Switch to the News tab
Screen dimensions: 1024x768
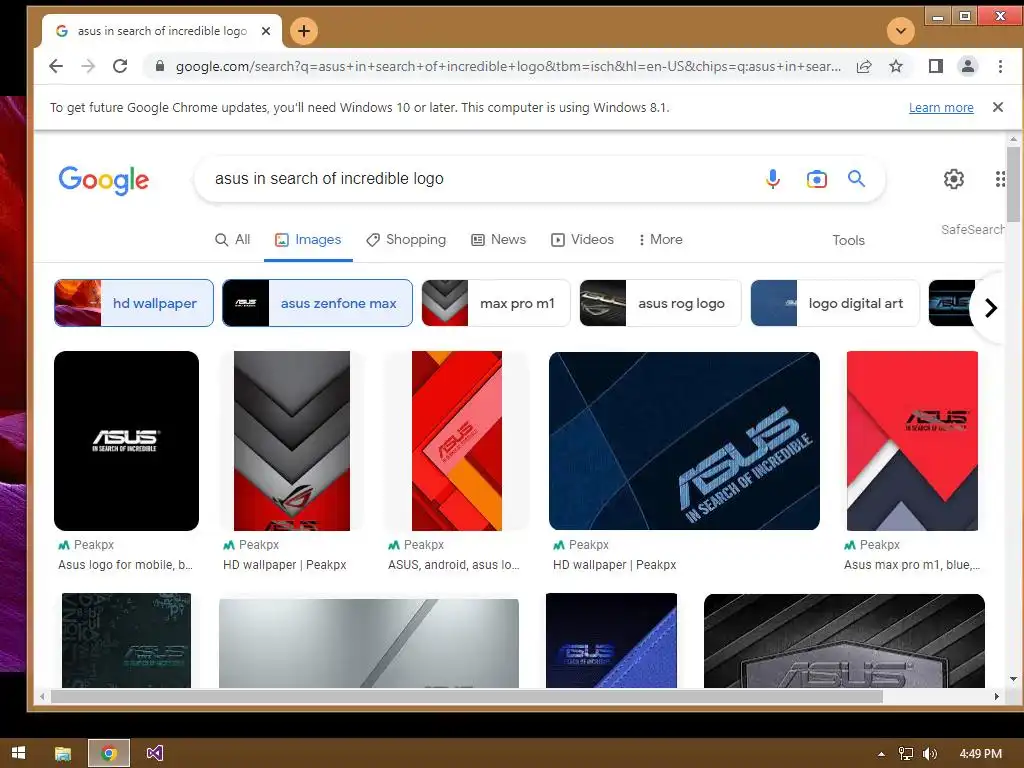point(499,240)
